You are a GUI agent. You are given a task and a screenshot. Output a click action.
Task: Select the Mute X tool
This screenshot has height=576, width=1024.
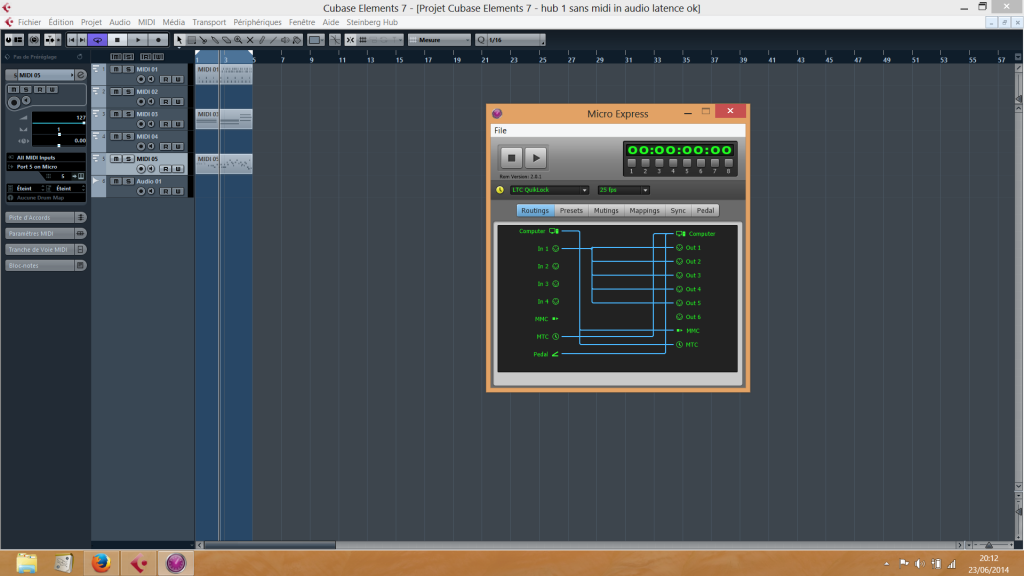click(x=250, y=40)
